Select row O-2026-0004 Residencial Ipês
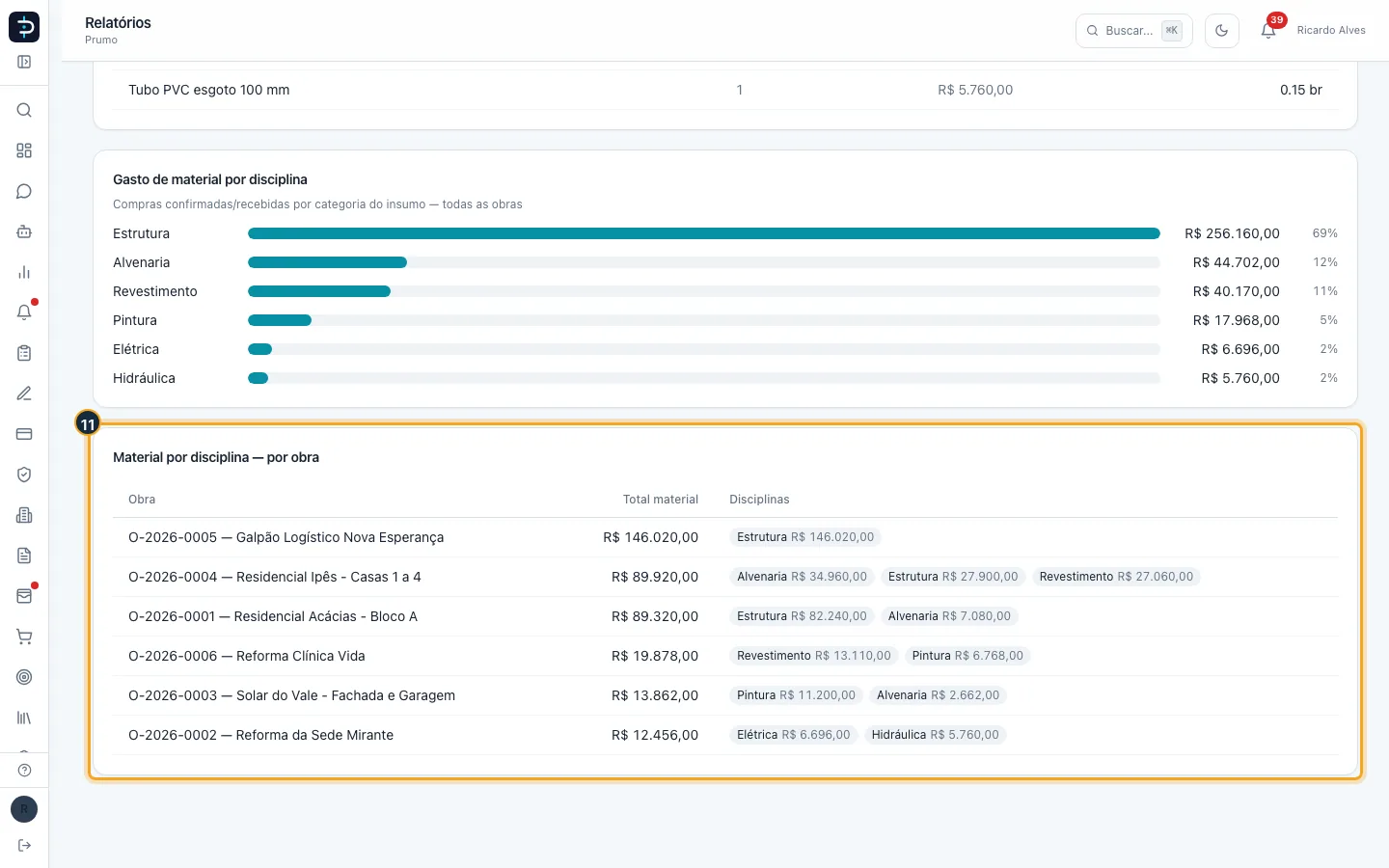 (x=725, y=577)
